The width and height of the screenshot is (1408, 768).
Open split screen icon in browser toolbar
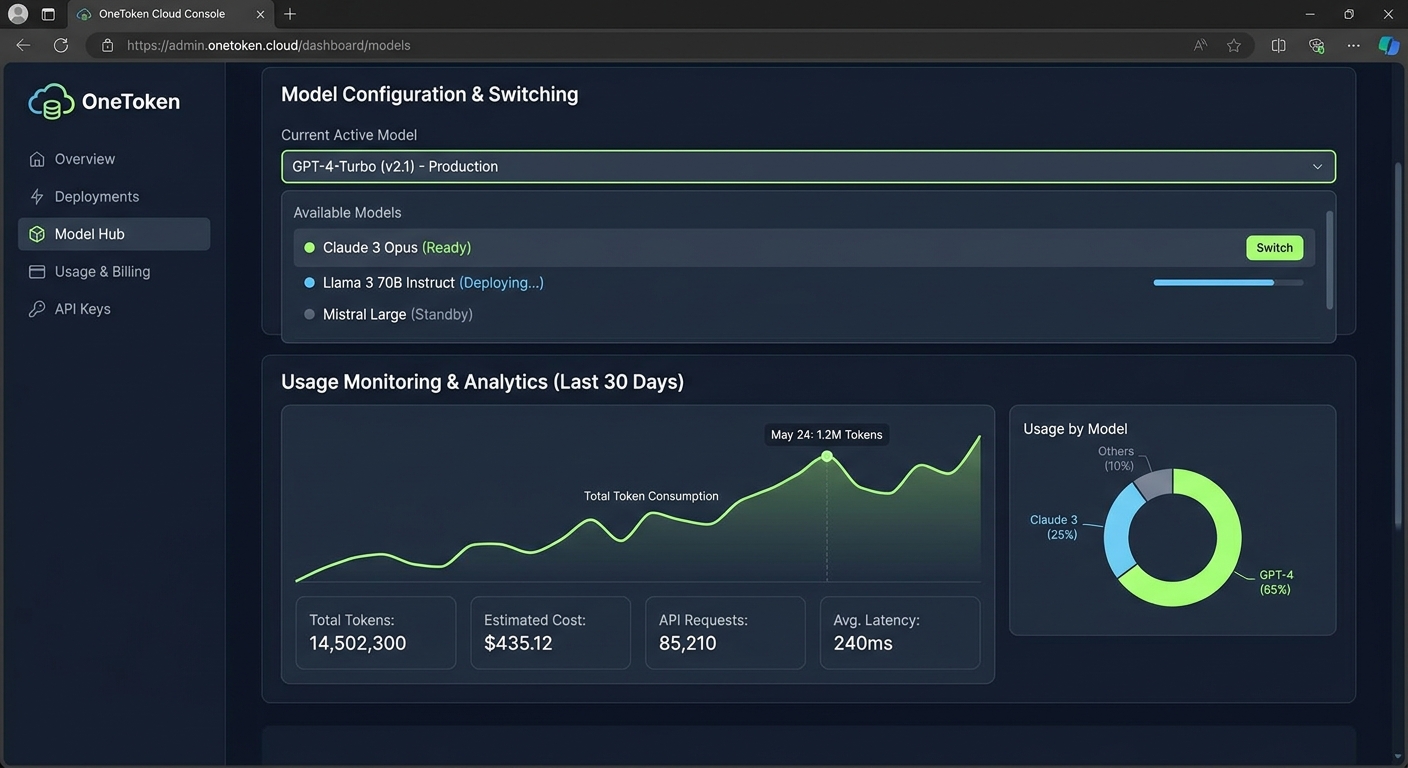pyautogui.click(x=1278, y=45)
